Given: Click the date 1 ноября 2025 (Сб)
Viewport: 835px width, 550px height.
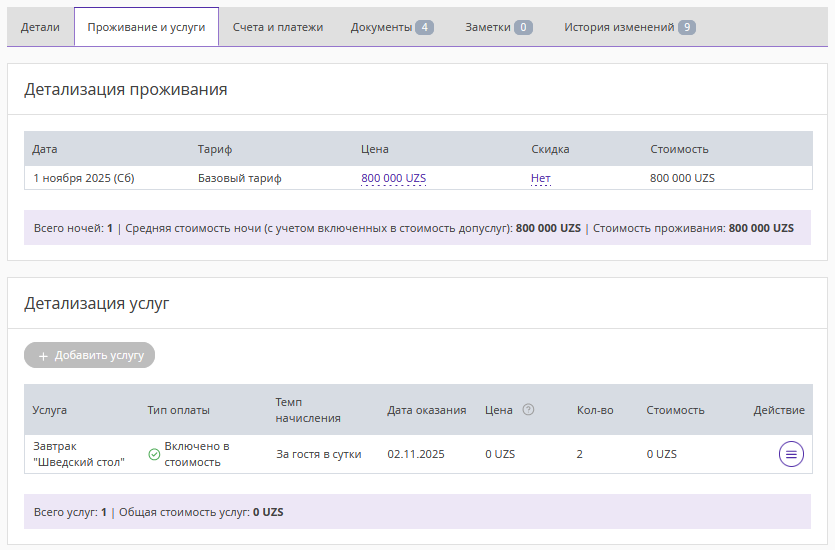Looking at the screenshot, I should 83,178.
